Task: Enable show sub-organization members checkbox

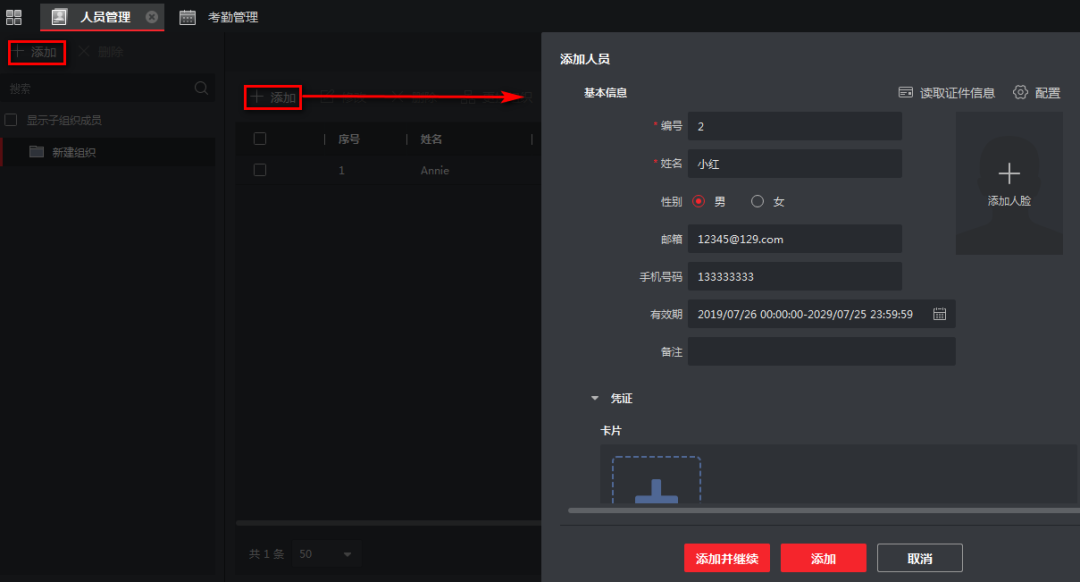Action: (x=12, y=120)
